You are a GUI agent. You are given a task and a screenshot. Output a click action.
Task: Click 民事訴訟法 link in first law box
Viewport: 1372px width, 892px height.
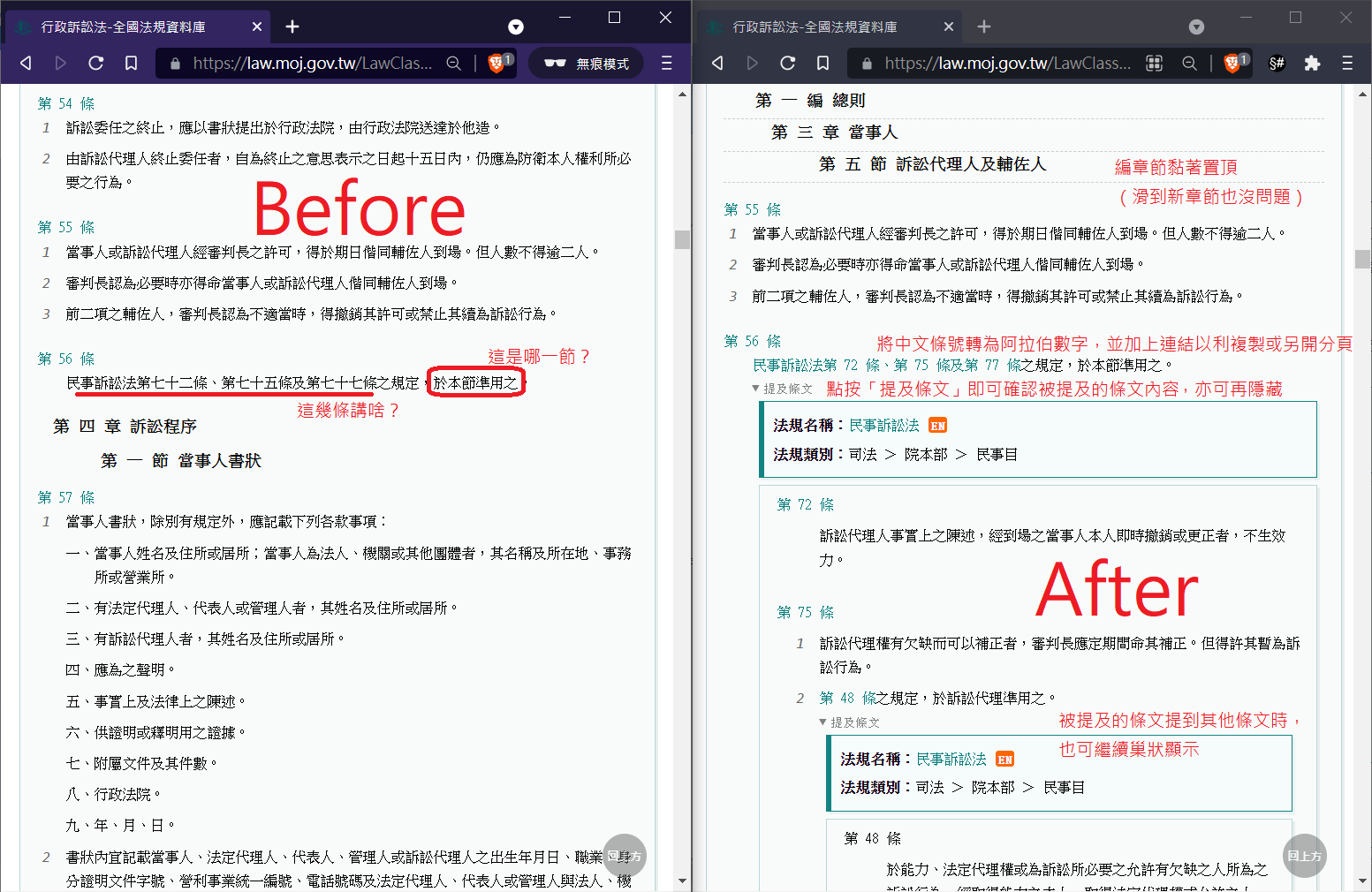(x=884, y=426)
